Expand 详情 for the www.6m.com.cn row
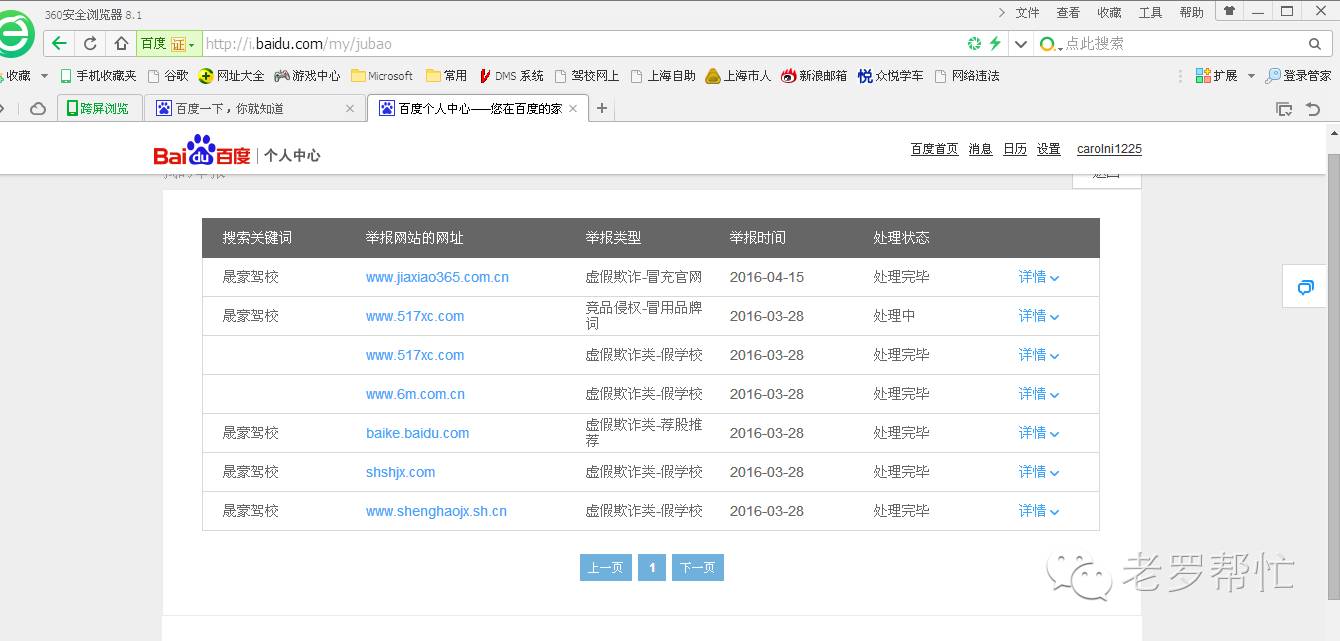Image resolution: width=1340 pixels, height=641 pixels. (1038, 394)
